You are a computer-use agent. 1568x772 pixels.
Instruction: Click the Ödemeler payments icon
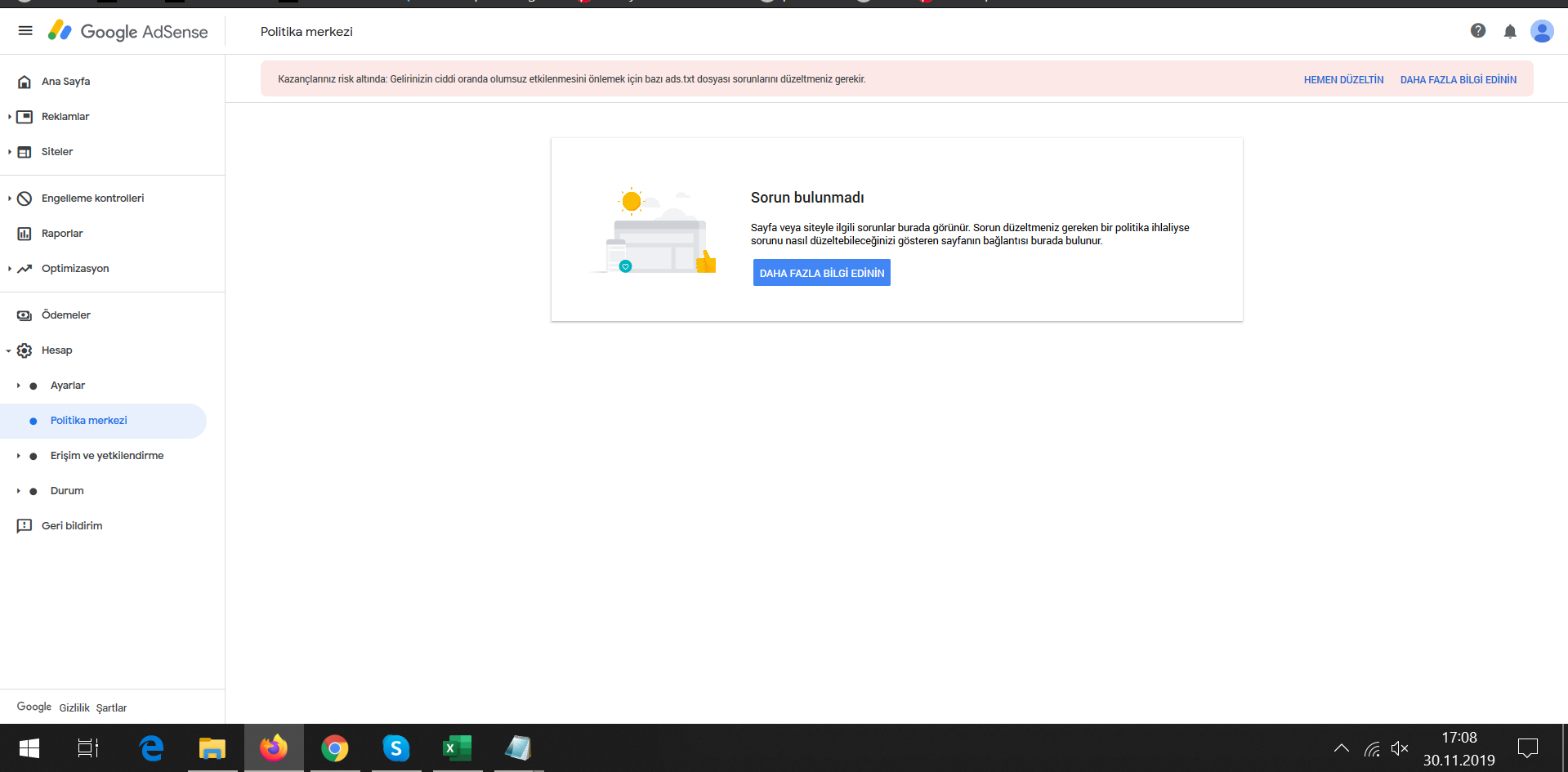25,315
